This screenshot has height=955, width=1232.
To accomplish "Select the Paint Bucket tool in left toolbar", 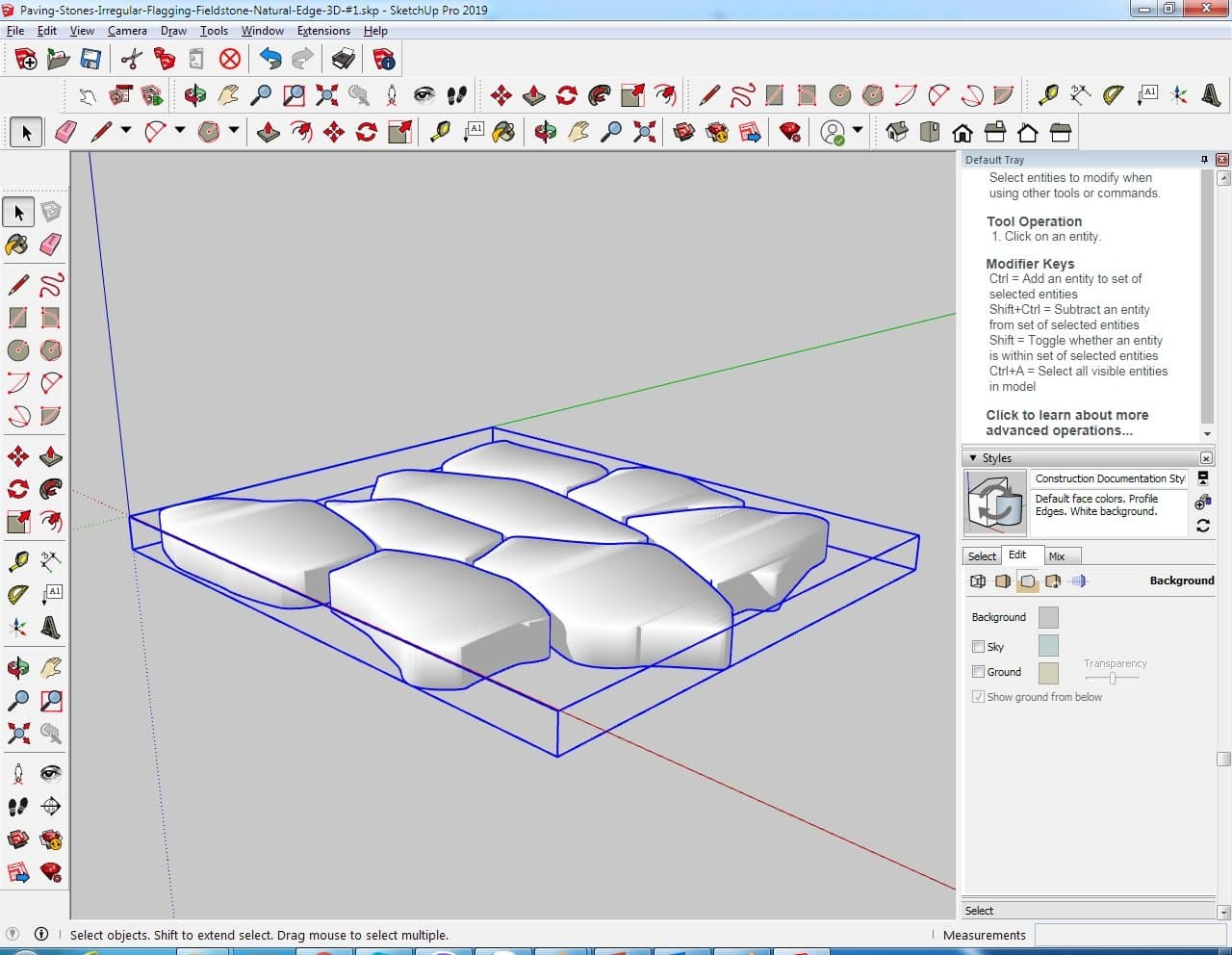I will [17, 245].
